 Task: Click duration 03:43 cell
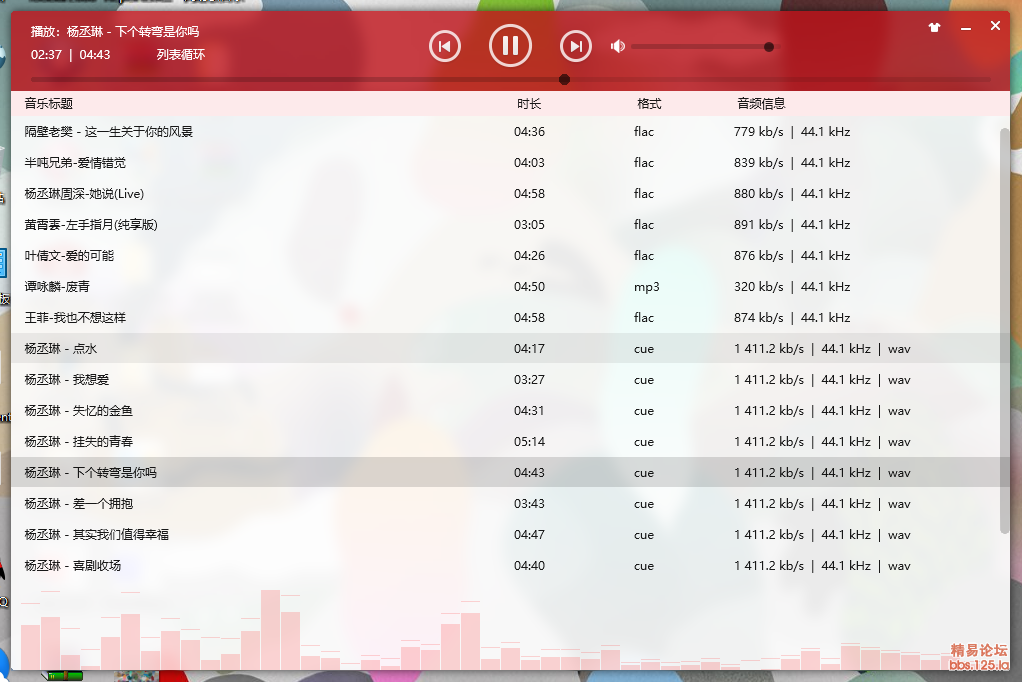pos(529,503)
